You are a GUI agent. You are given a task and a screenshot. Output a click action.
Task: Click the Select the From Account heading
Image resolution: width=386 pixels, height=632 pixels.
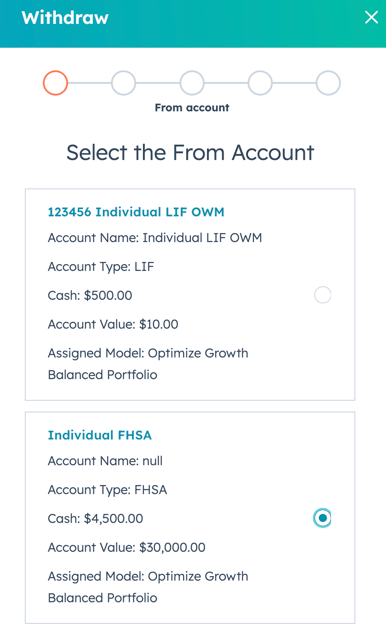point(190,153)
